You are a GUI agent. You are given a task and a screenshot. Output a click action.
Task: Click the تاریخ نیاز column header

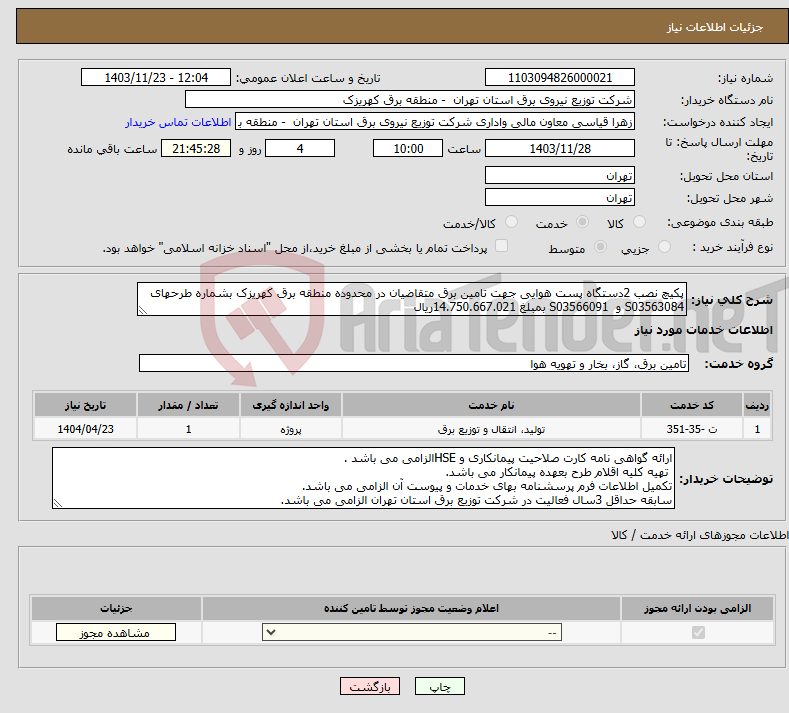click(85, 405)
